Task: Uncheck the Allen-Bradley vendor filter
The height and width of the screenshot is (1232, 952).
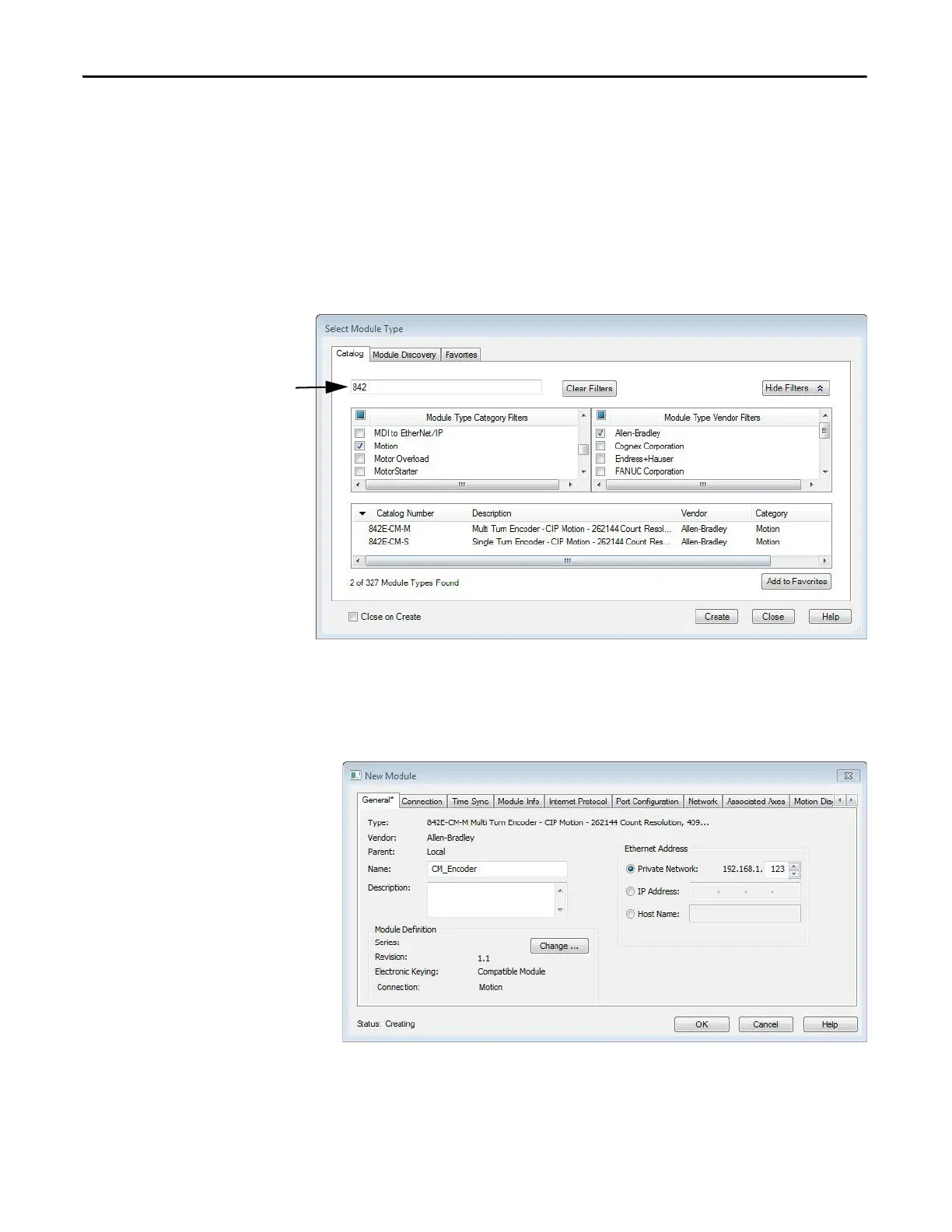Action: click(600, 433)
